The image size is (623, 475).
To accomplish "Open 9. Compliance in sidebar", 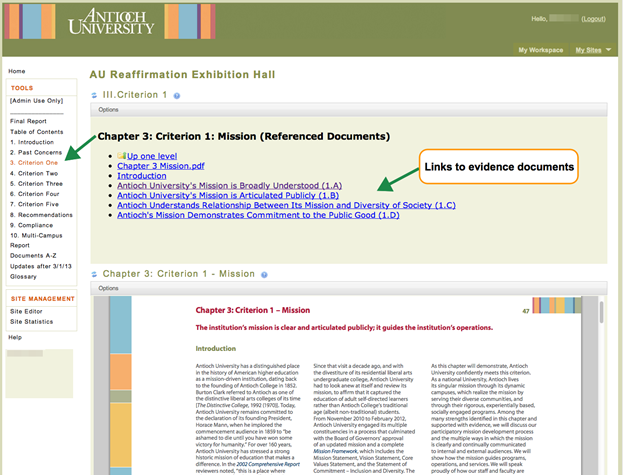I will 31,225.
